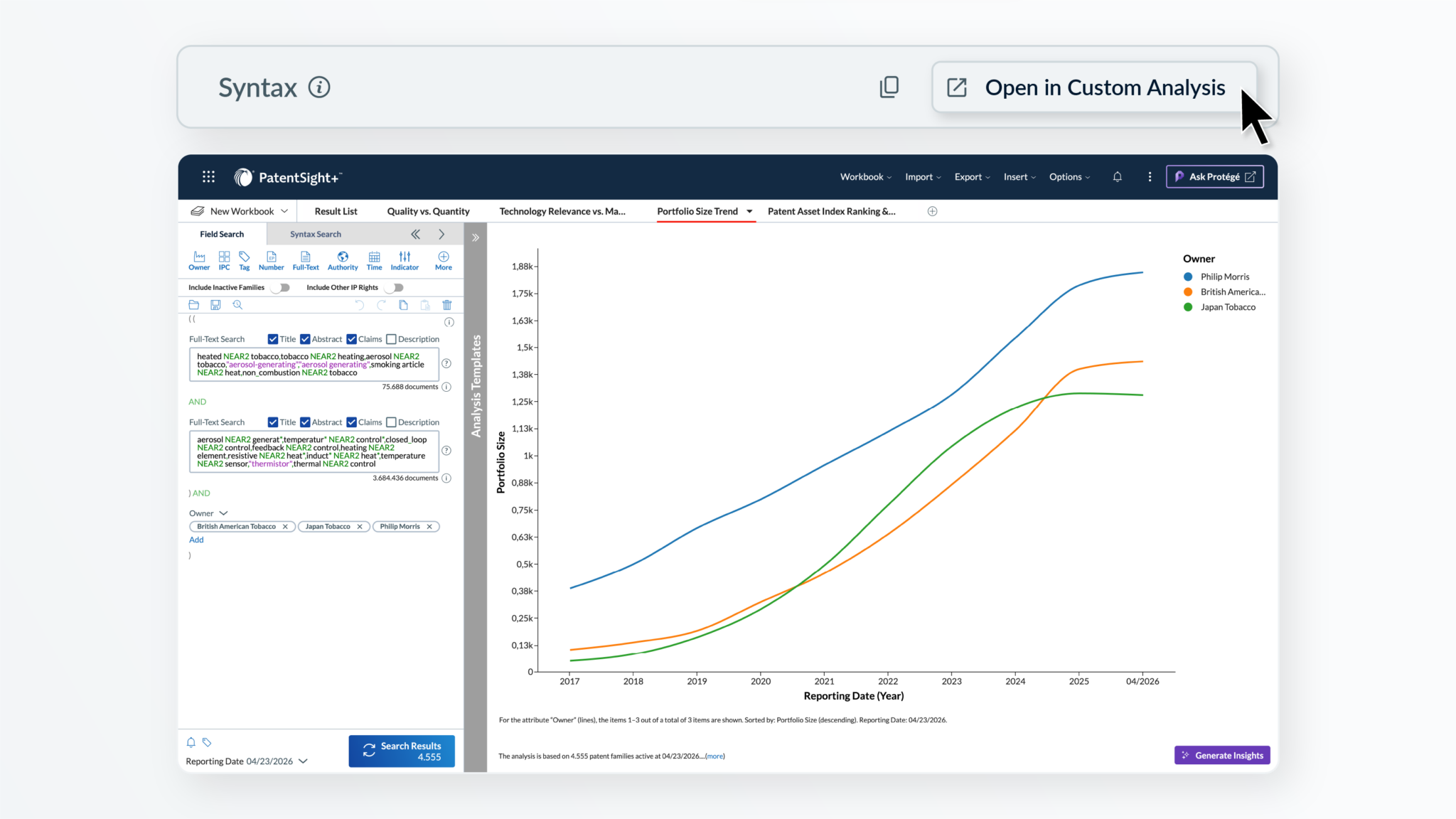Select the Syntax Search tab
The width and height of the screenshot is (1456, 819).
tap(316, 234)
